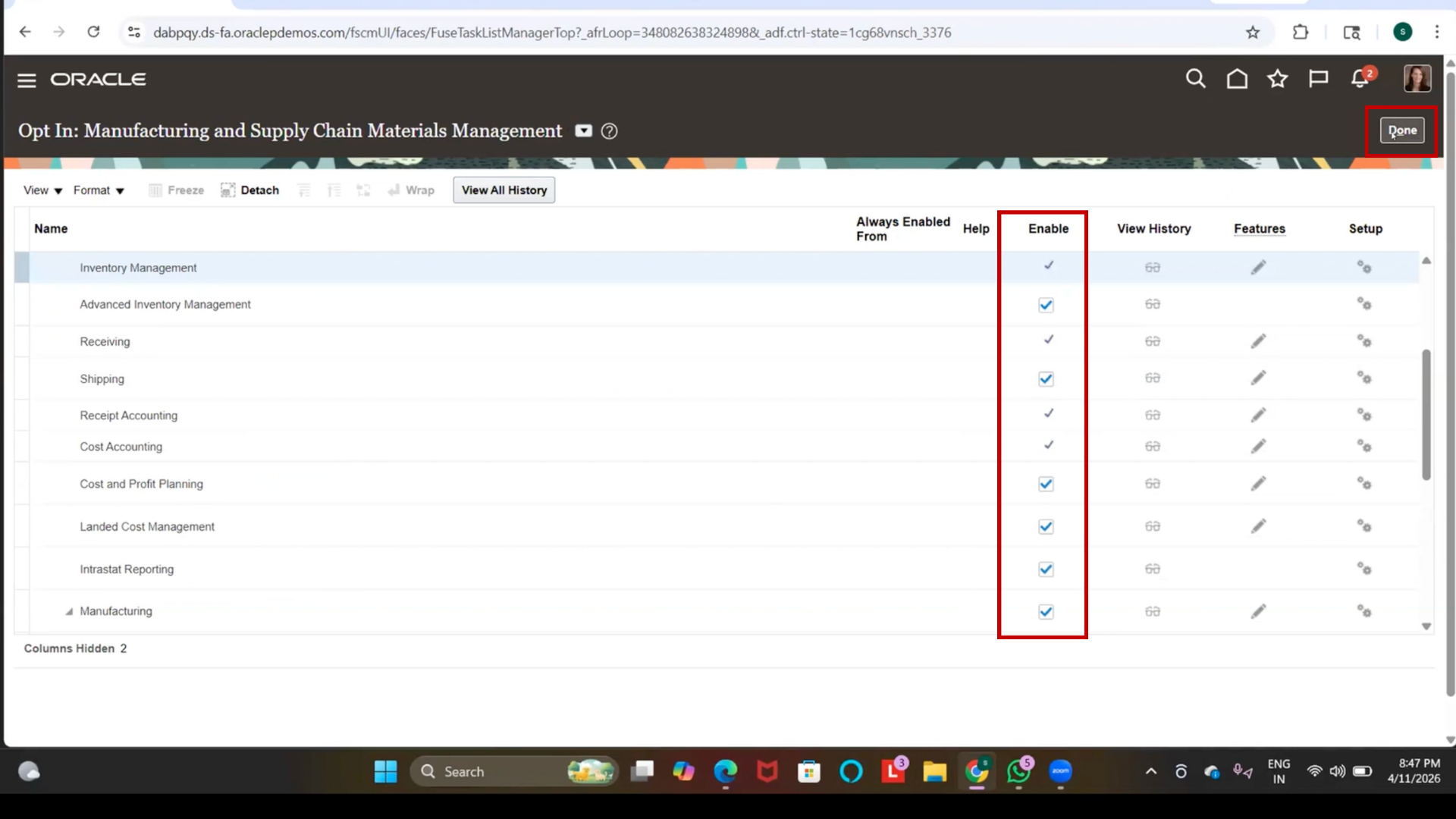Open the Format menu

99,190
